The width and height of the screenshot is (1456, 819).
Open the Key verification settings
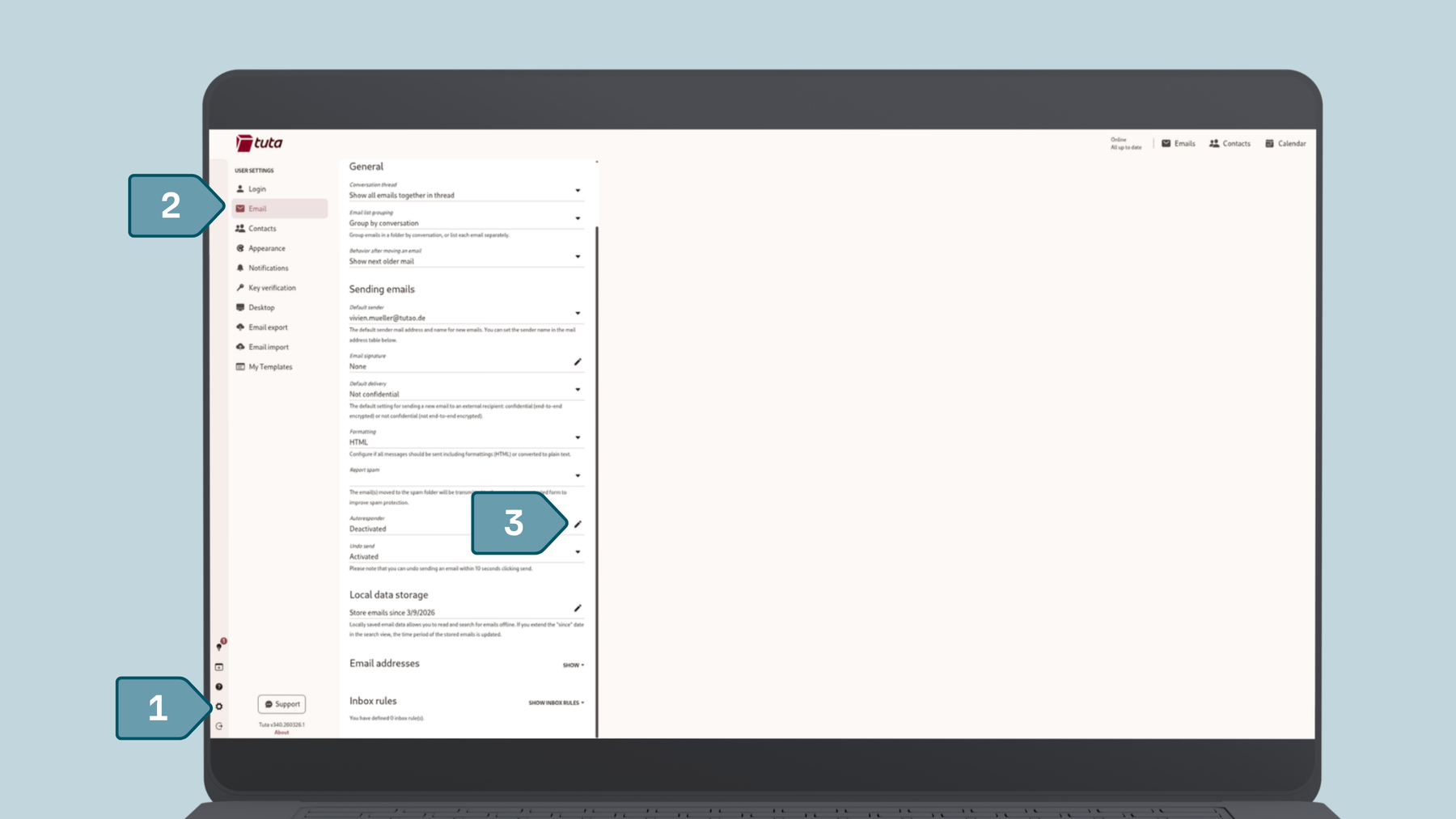(x=272, y=288)
